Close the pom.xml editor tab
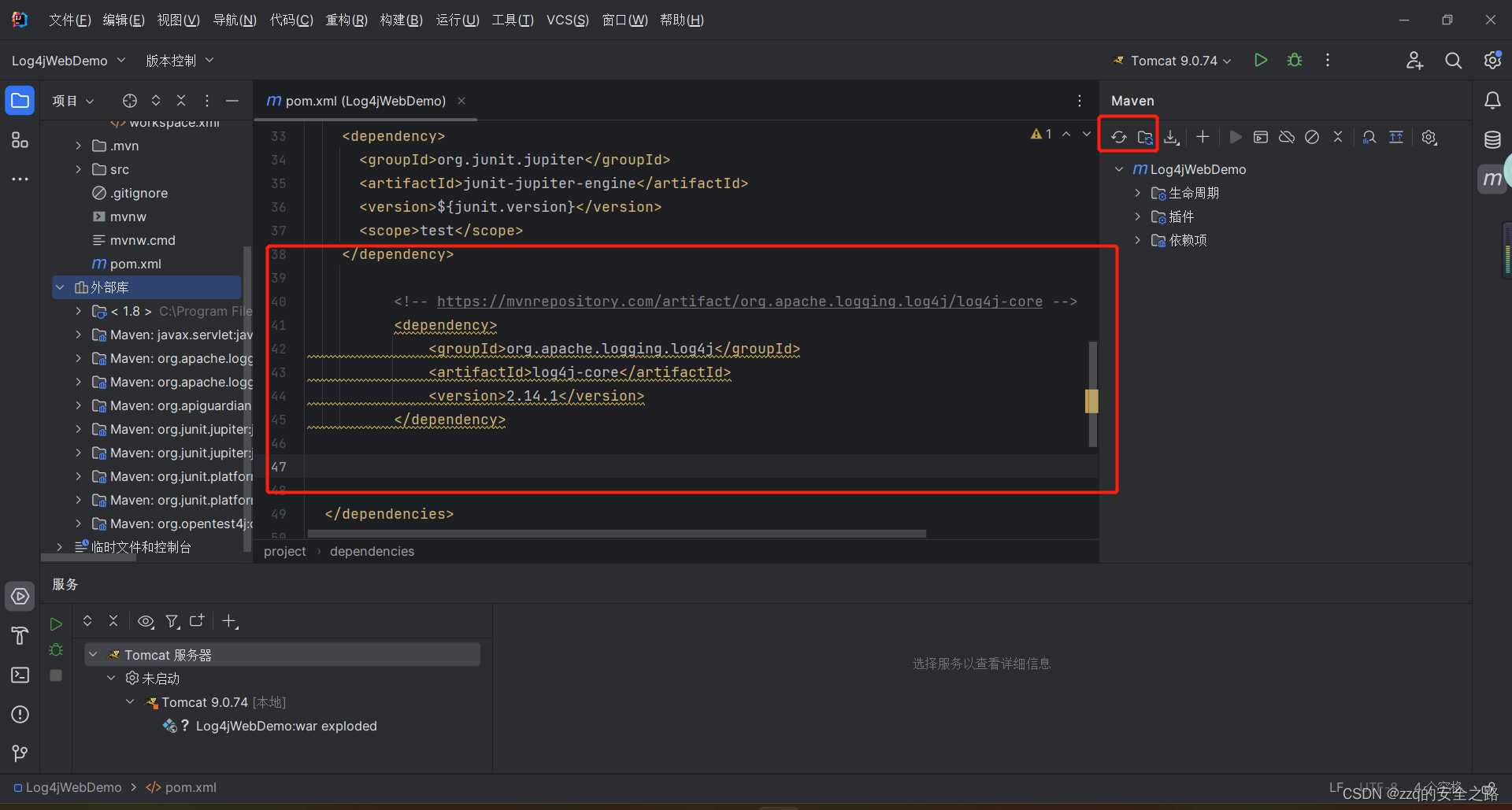This screenshot has width=1512, height=810. tap(461, 101)
